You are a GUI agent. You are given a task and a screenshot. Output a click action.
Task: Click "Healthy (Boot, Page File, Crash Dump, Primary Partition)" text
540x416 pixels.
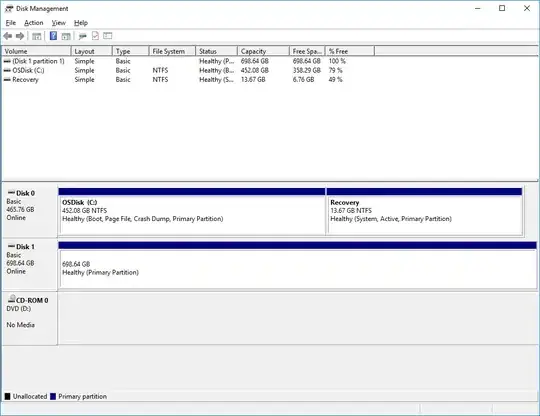[x=143, y=219]
